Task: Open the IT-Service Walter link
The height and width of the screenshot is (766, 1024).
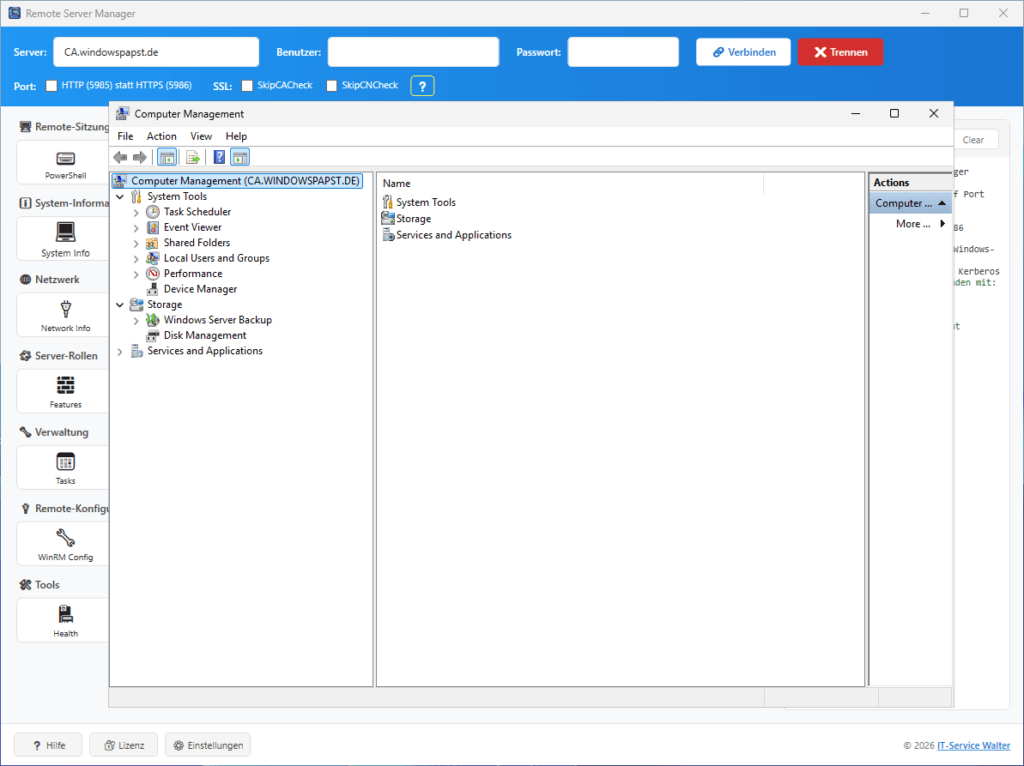Action: pos(973,745)
